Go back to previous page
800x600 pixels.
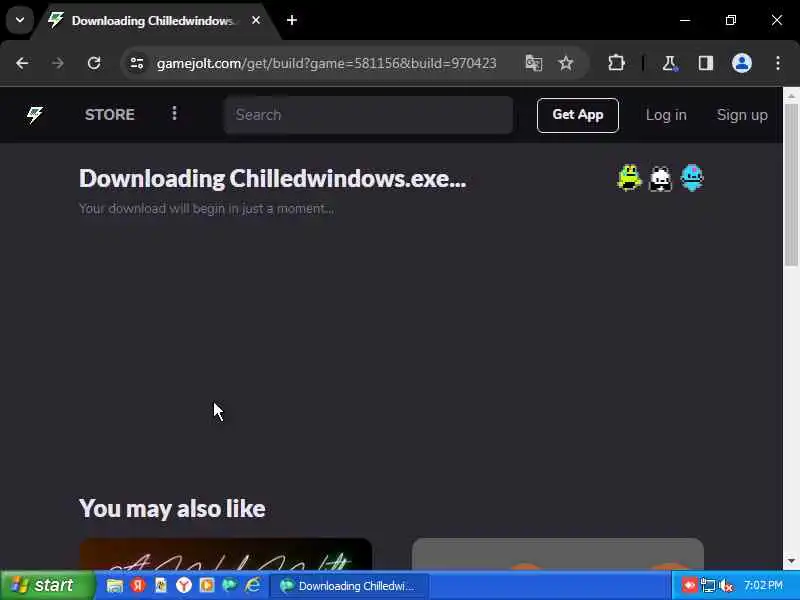click(22, 63)
